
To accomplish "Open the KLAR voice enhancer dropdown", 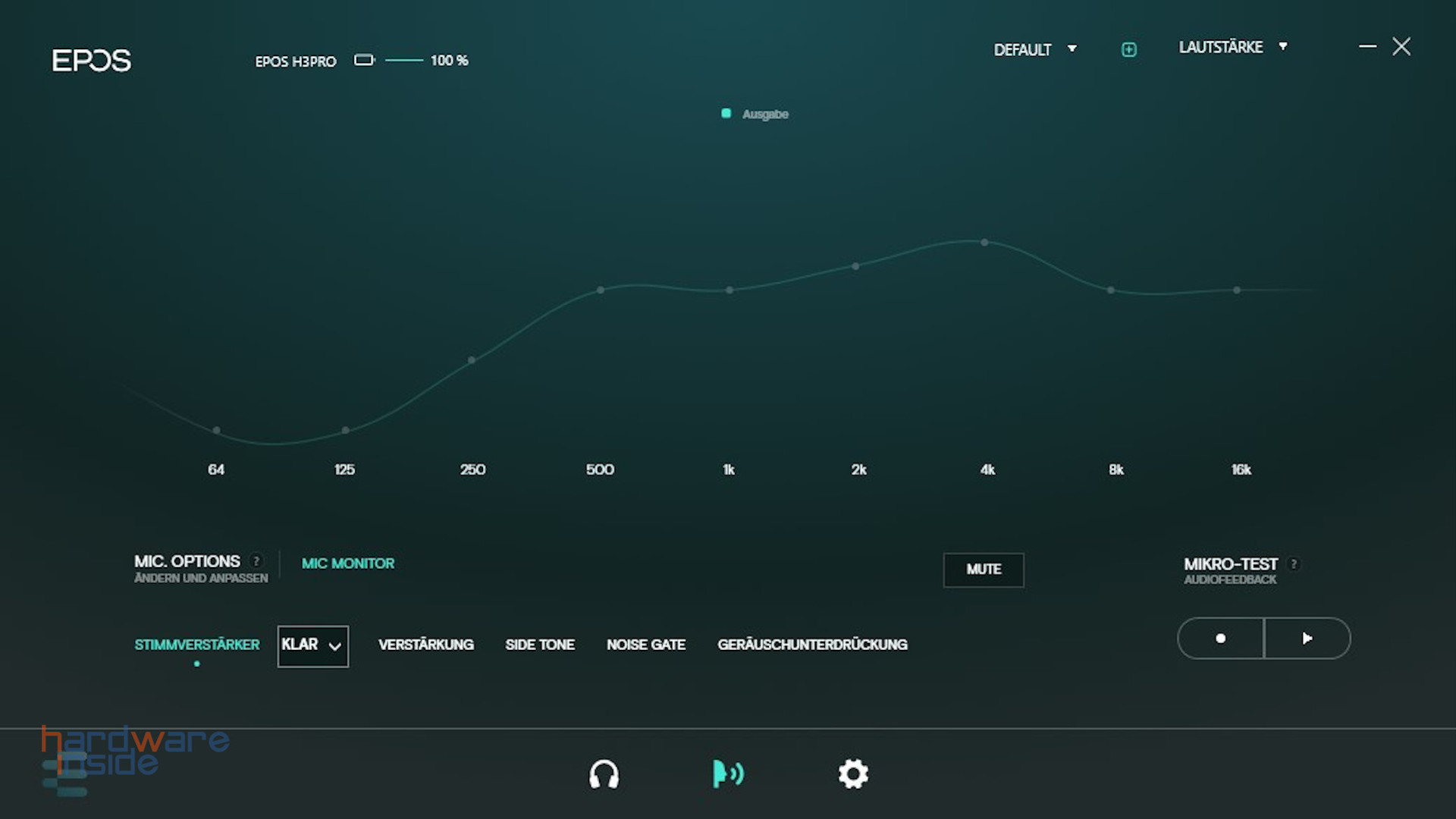I will click(x=312, y=646).
